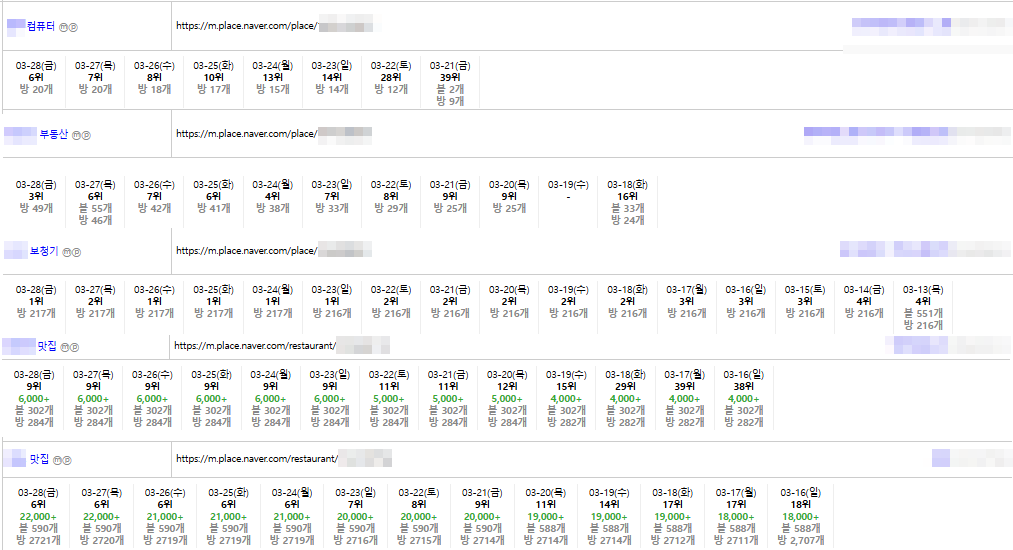Screen dimensions: 1013x550
Task: Select the ⓟ icon beside 보청기
Action: coord(76,253)
